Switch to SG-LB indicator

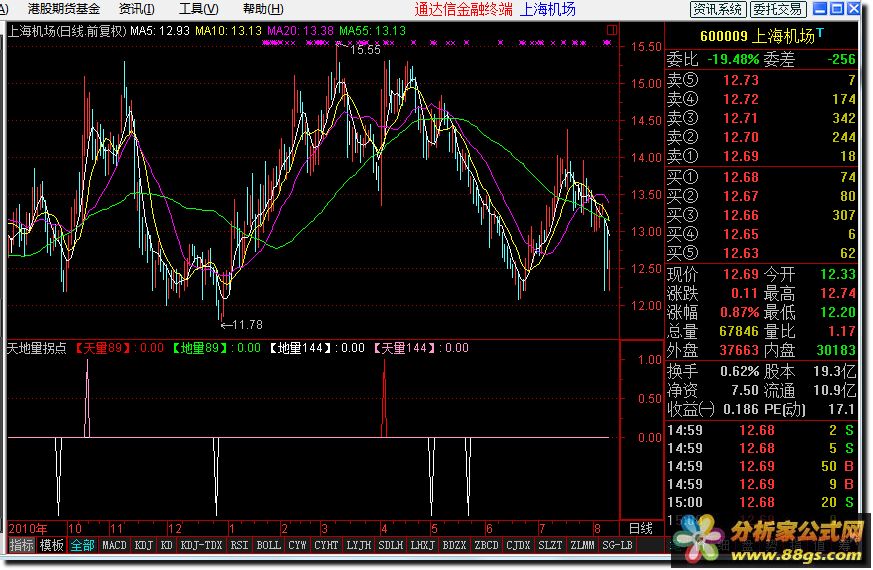(x=617, y=545)
